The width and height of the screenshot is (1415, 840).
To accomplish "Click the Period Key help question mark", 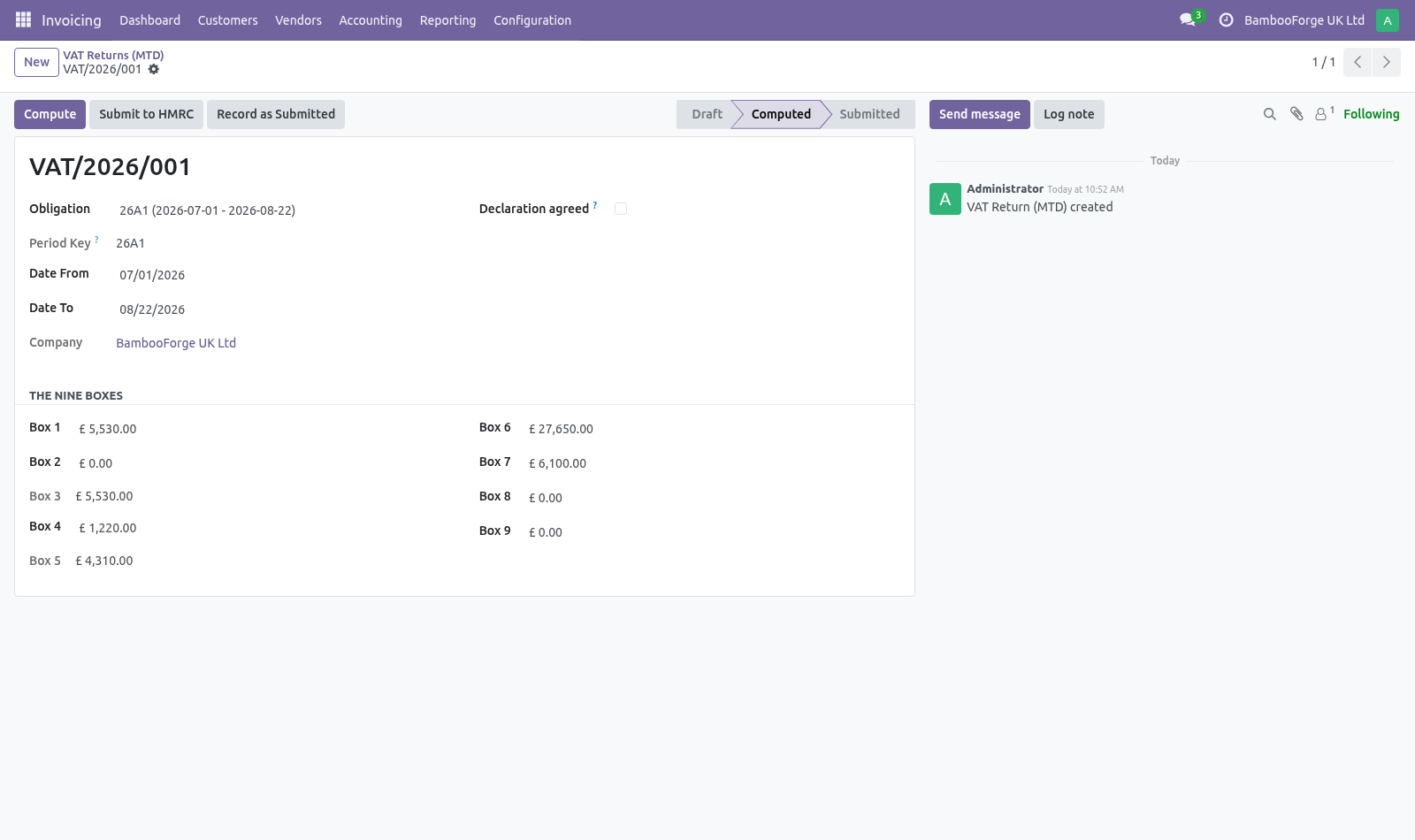I will (96, 240).
